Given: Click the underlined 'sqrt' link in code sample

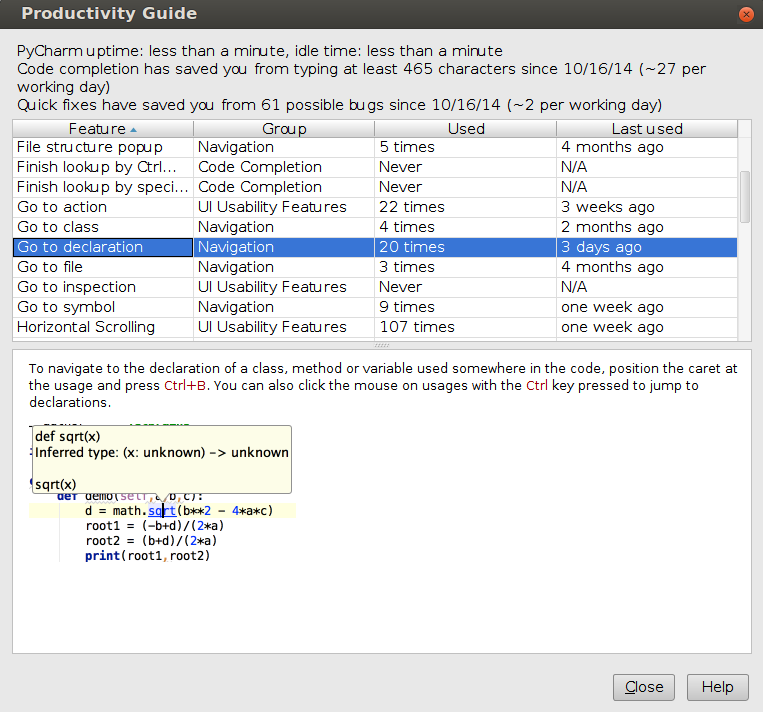Looking at the screenshot, I should coord(162,511).
